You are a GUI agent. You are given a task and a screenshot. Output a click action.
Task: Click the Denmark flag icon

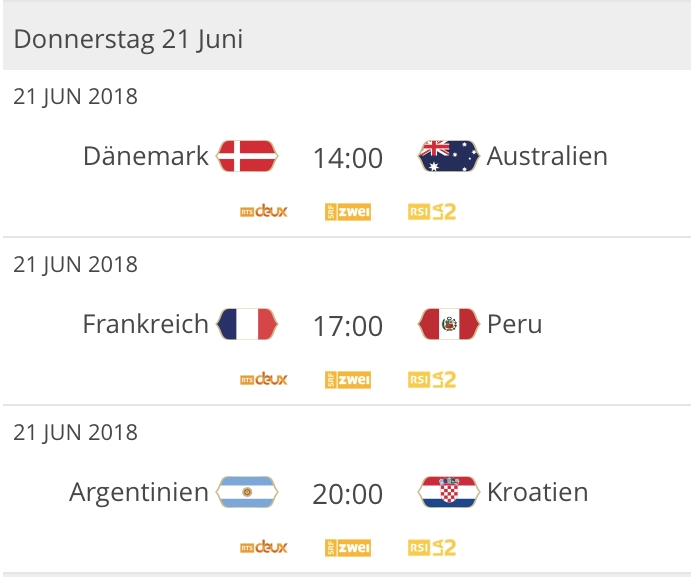click(x=247, y=156)
